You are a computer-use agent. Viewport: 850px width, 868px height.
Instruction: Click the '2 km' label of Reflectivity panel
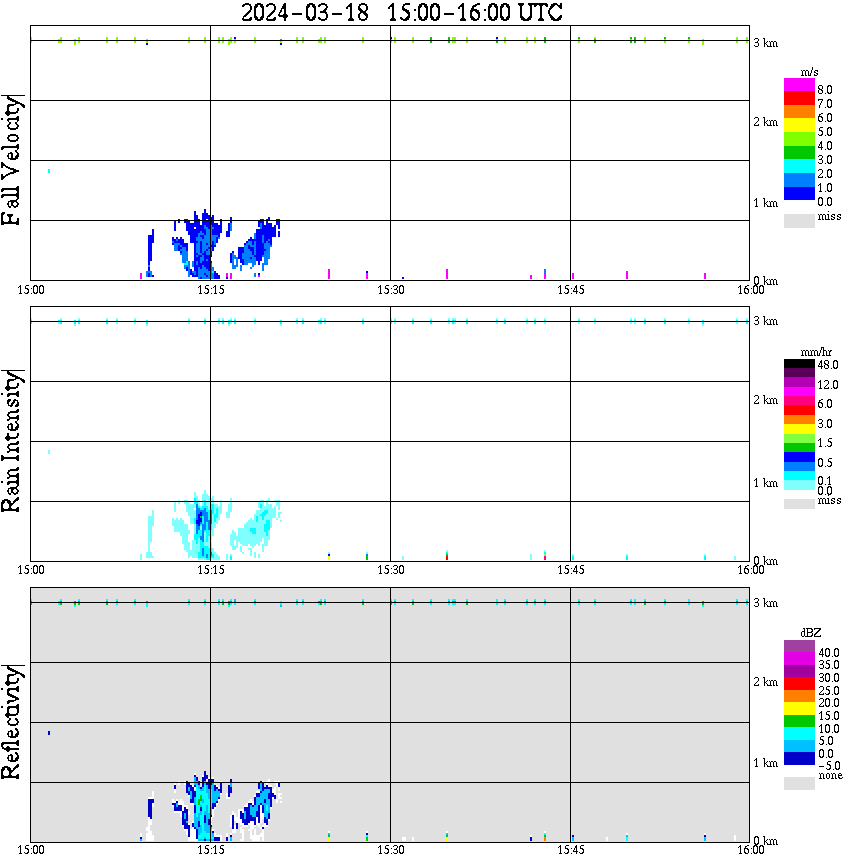coord(765,682)
